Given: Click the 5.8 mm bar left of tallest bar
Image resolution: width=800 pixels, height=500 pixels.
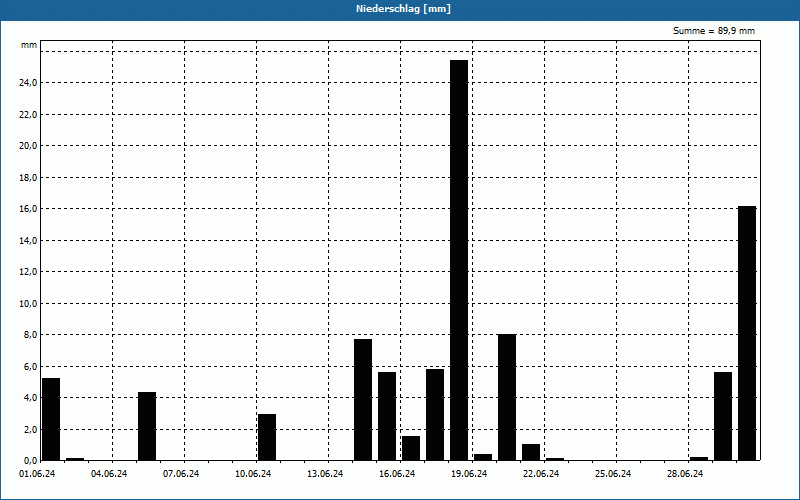Looking at the screenshot, I should (435, 415).
